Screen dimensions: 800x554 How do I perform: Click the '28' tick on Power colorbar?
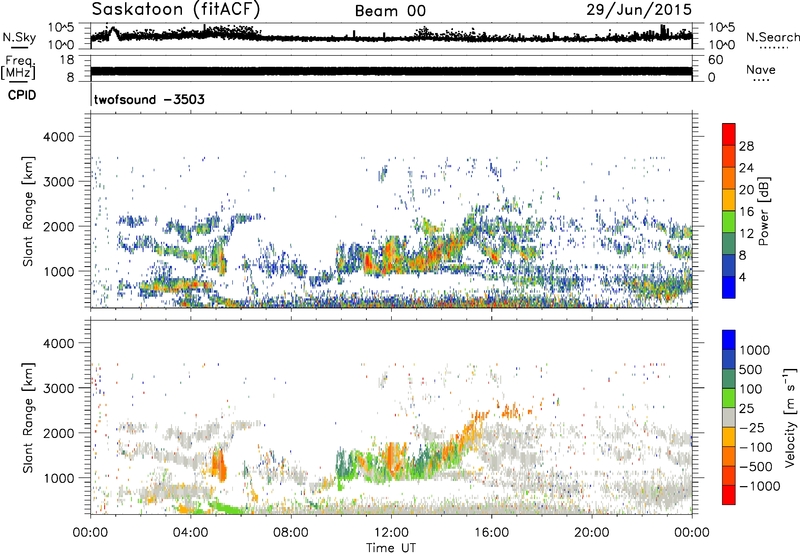click(746, 146)
